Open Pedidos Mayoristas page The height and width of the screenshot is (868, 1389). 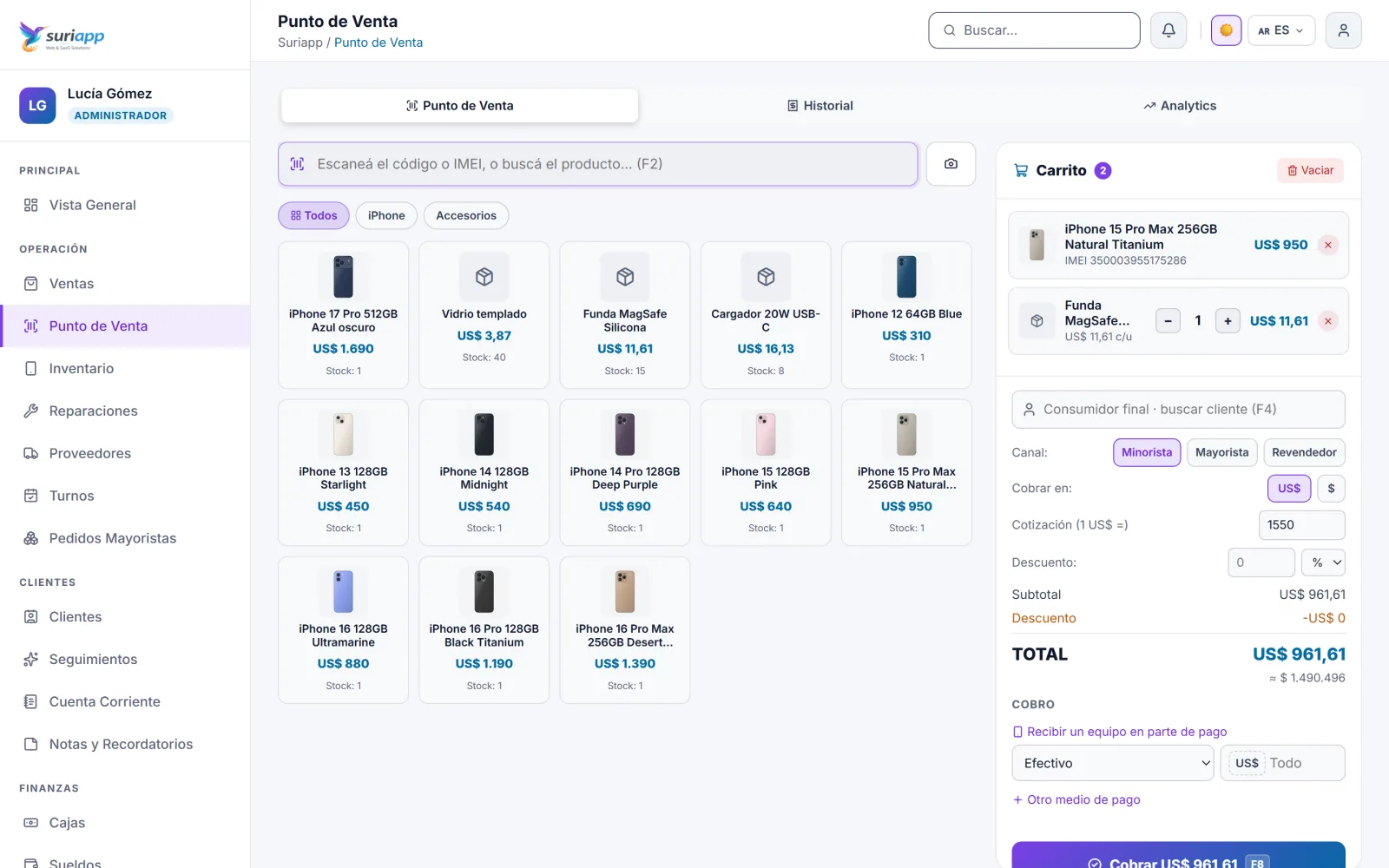point(125,539)
